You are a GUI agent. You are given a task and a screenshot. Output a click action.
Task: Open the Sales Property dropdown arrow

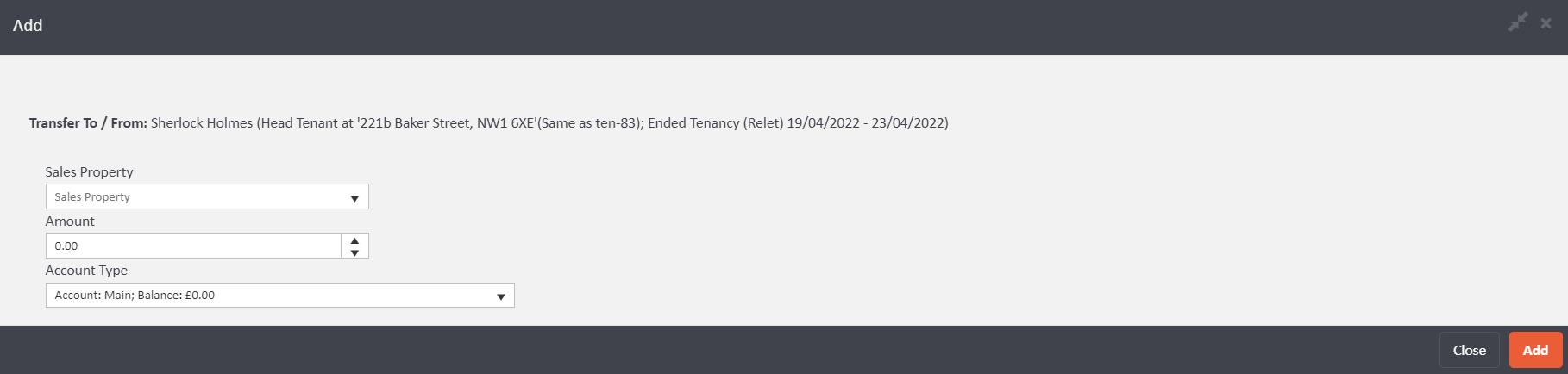[354, 197]
